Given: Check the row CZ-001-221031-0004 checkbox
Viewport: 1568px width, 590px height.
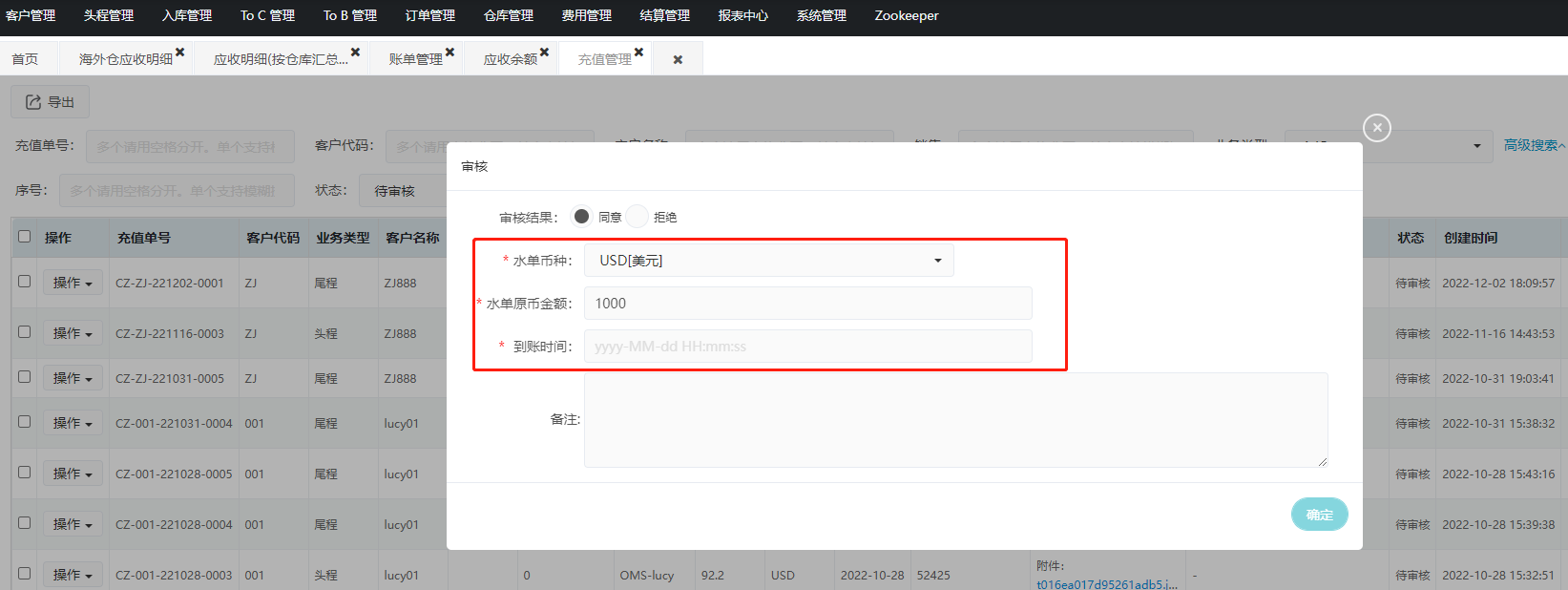Looking at the screenshot, I should point(25,422).
